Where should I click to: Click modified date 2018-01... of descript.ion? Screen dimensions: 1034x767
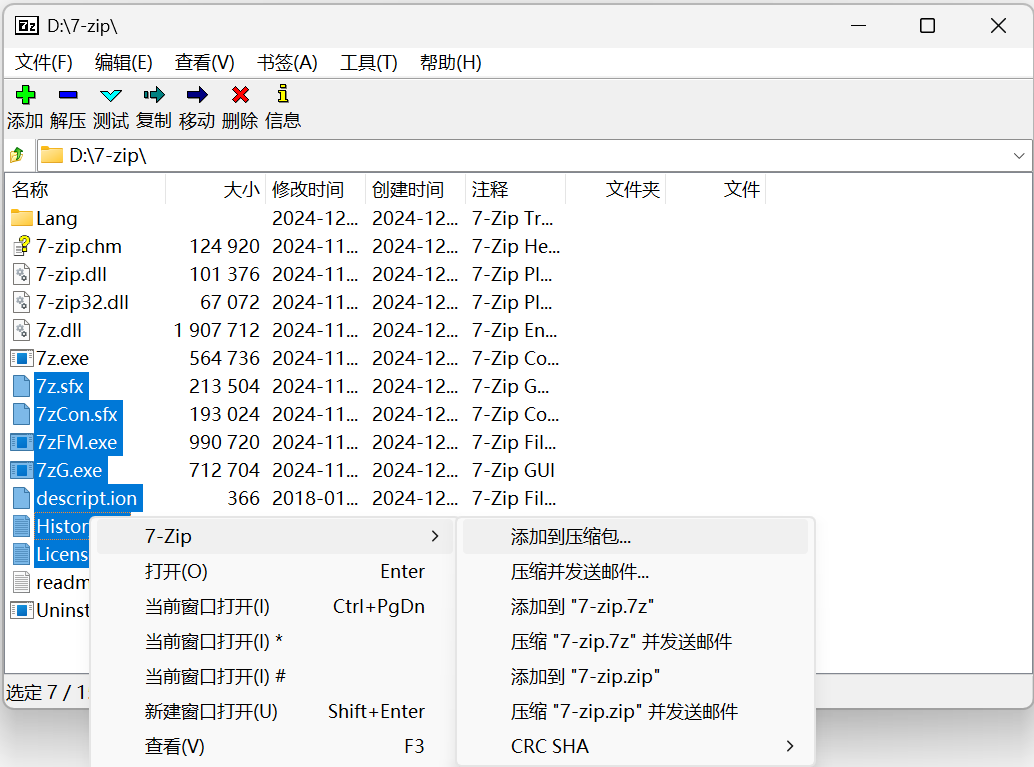315,498
